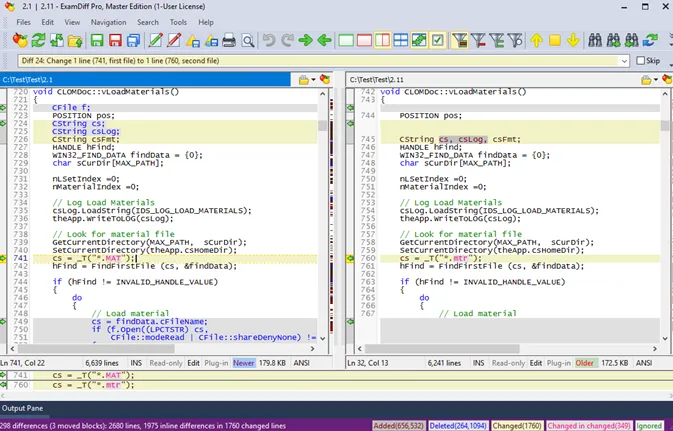Click the green right arrow toolbar icon
Screen dimensions: 673x431
point(306,40)
